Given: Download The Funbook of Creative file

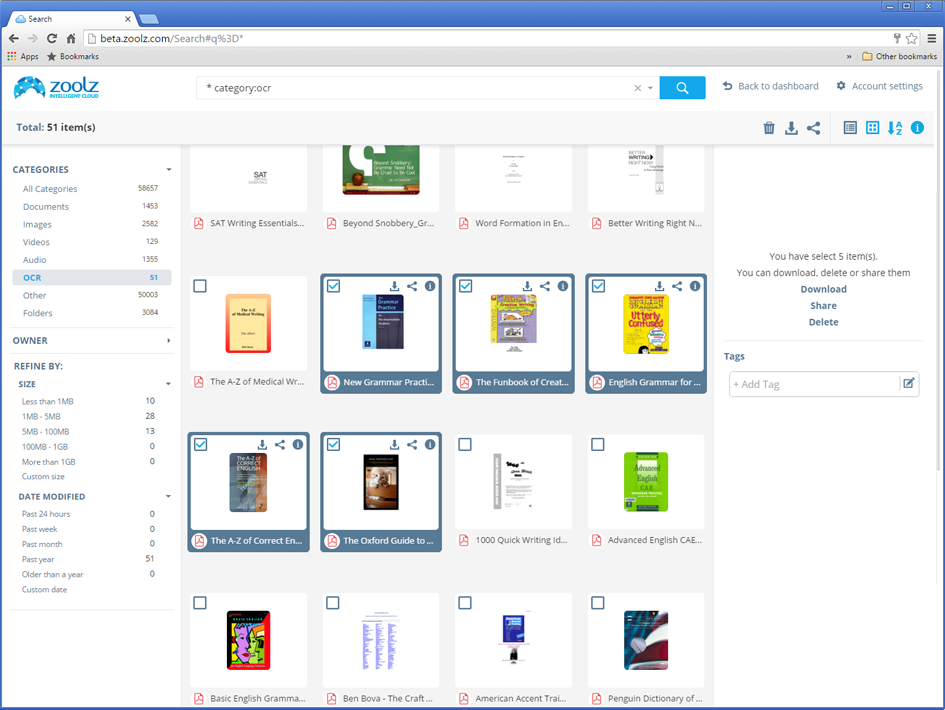Looking at the screenshot, I should 527,286.
